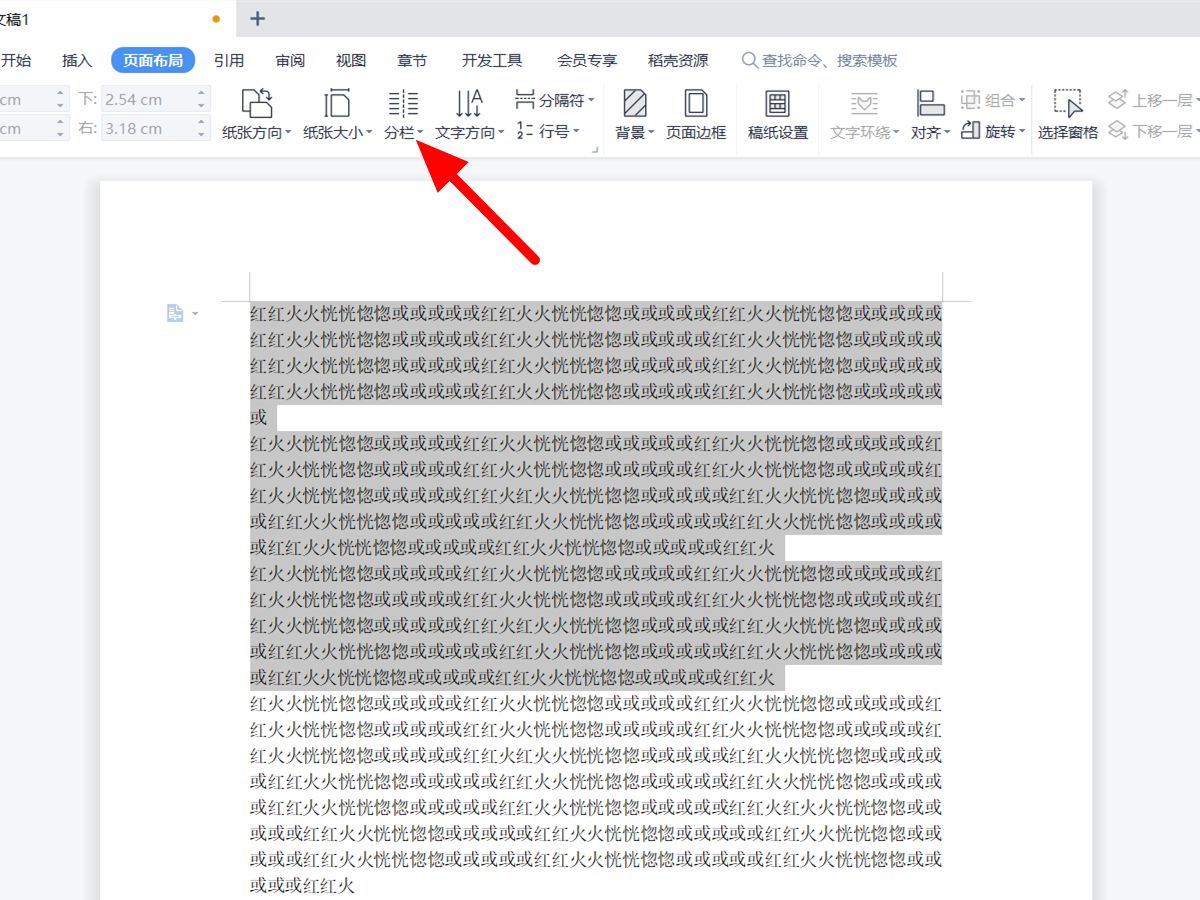1200x900 pixels.
Task: Click the text wrap (文字环绕) icon
Action: [864, 103]
